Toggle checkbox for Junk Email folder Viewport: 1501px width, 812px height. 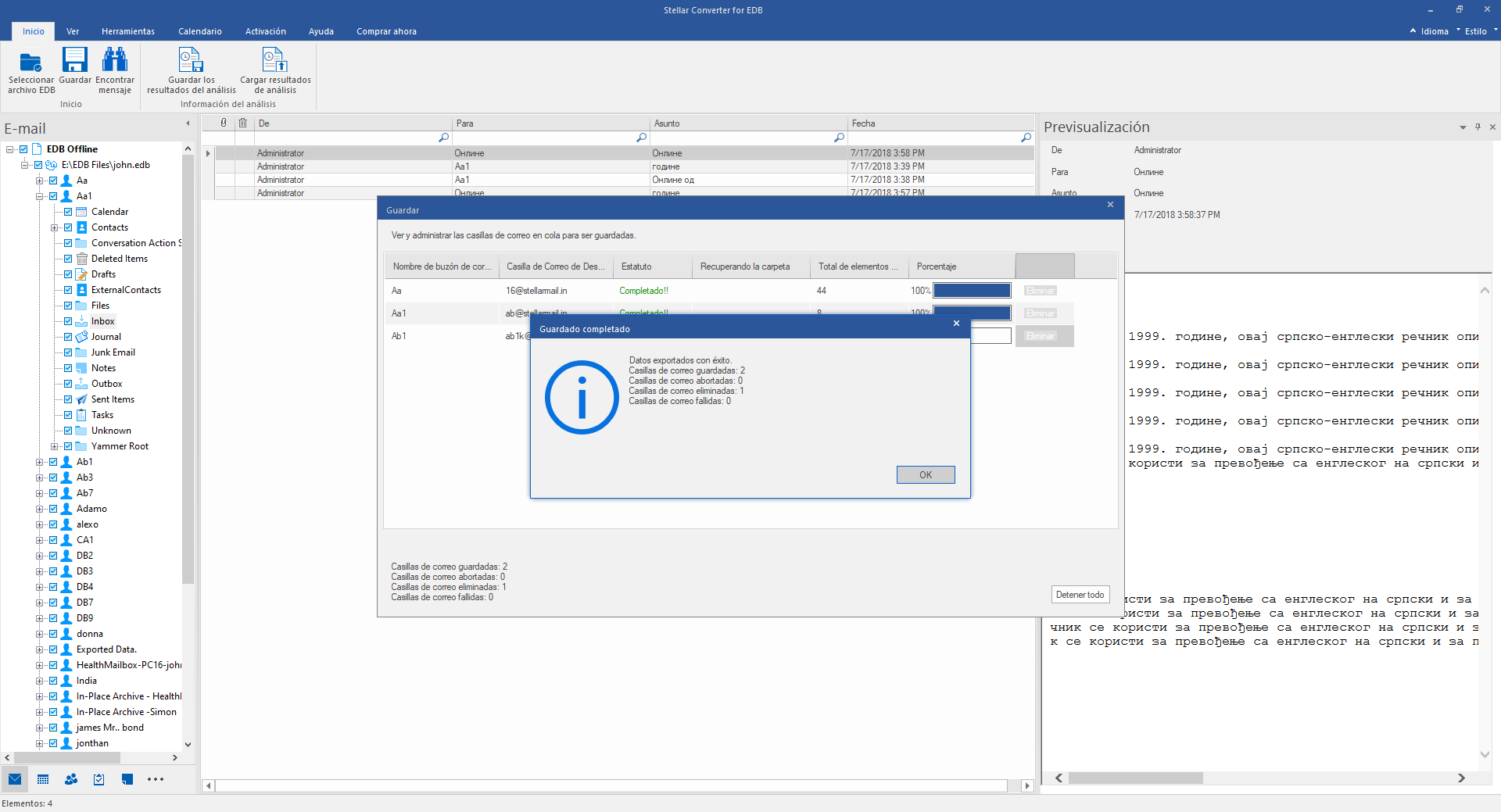pos(68,352)
